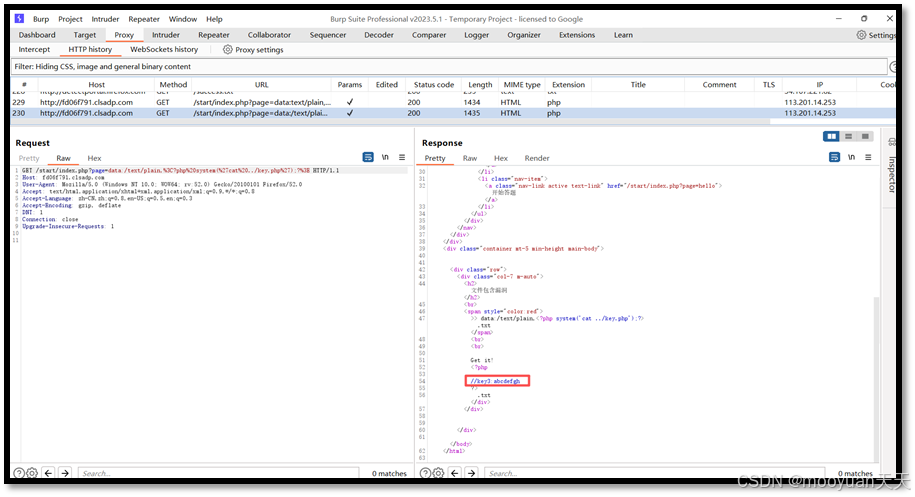The image size is (915, 497).
Task: Switch to the Learn tab
Action: (623, 35)
